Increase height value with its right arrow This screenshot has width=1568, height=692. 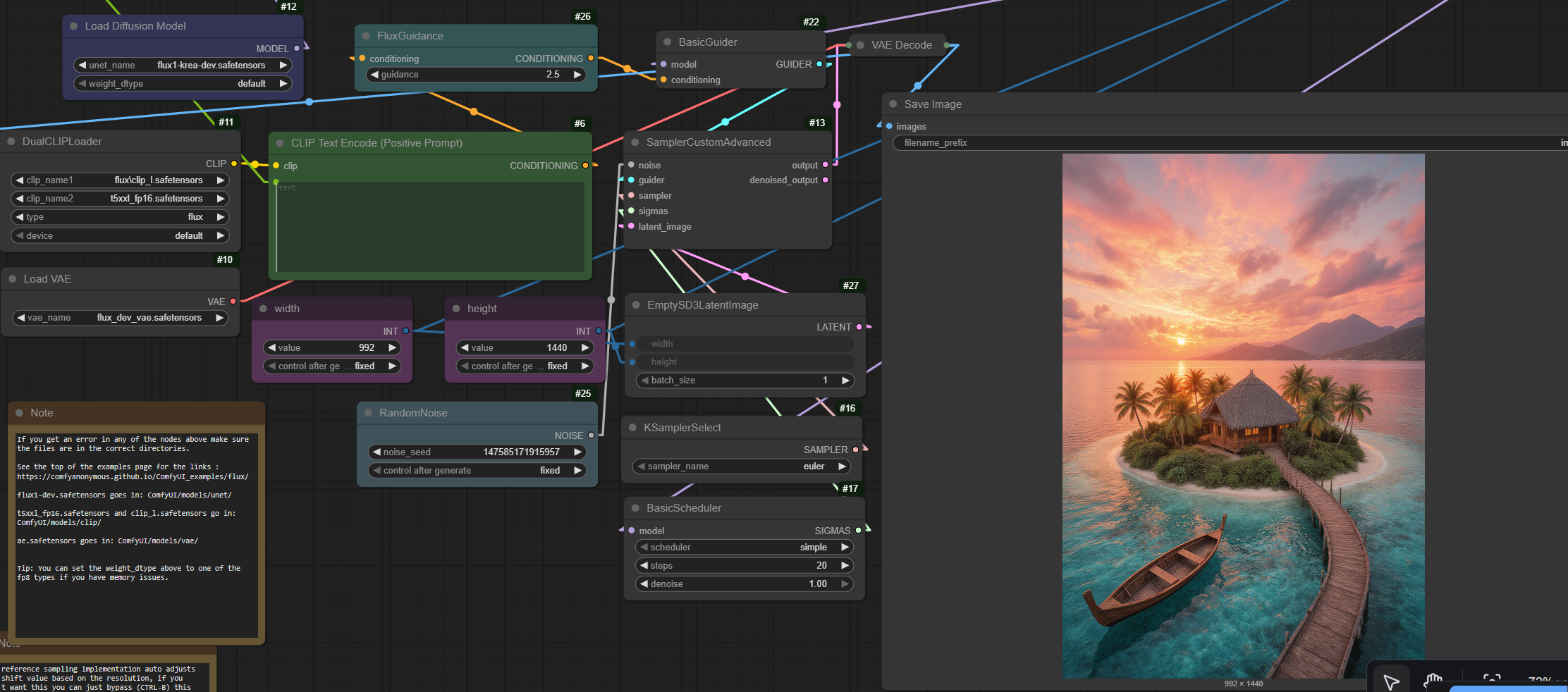click(585, 347)
